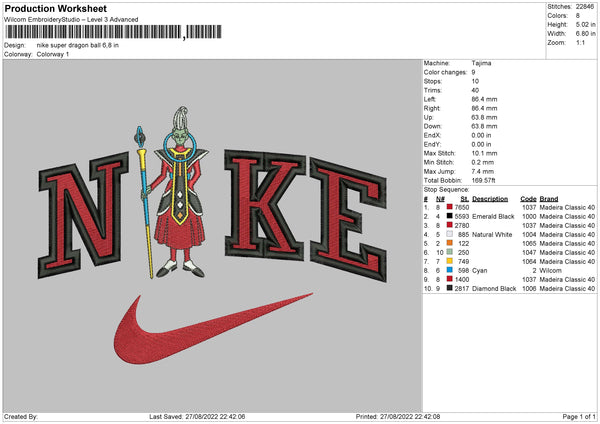This screenshot has height=424, width=600.
Task: Click the 'St.' column header
Action: coord(465,199)
